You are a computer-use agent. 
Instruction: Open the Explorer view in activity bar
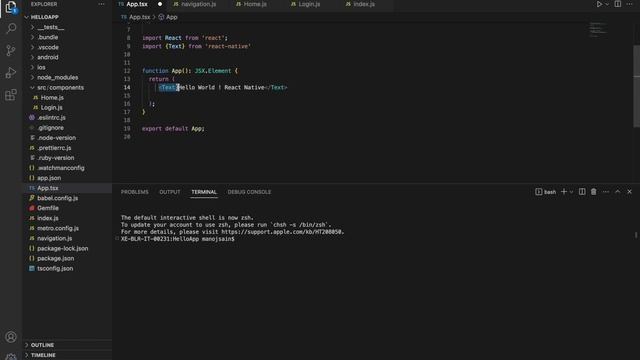(x=11, y=7)
